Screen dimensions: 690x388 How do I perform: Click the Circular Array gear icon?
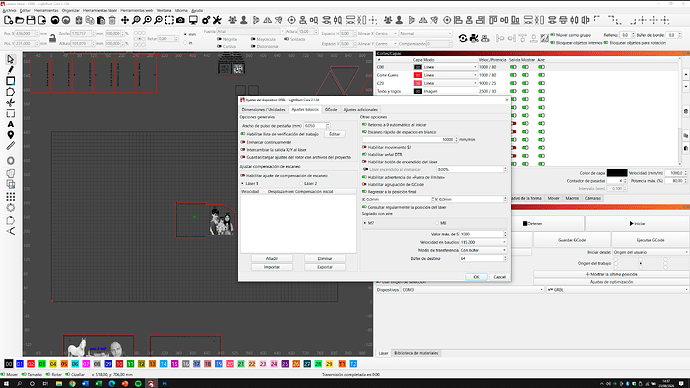click(11, 208)
